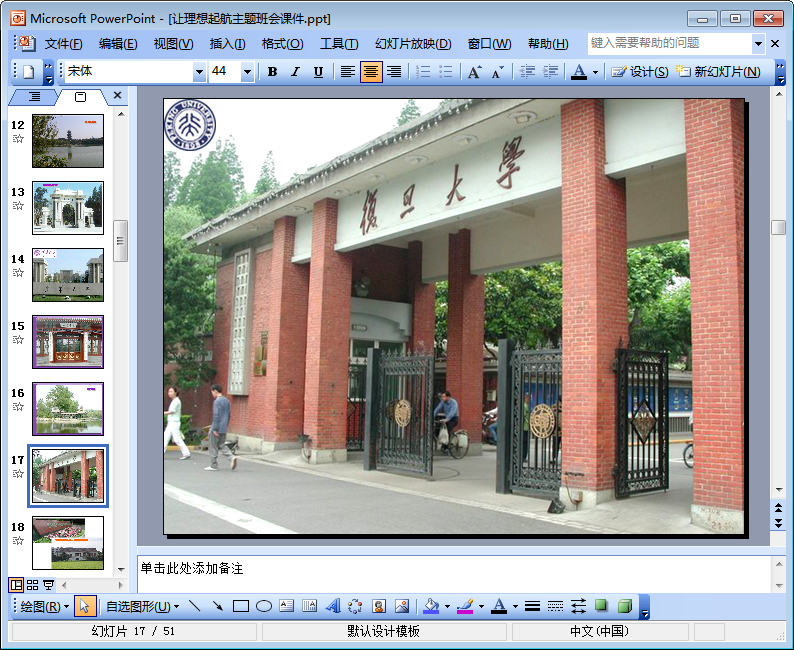Open the AutoShapes menu
The width and height of the screenshot is (794, 650).
[142, 606]
